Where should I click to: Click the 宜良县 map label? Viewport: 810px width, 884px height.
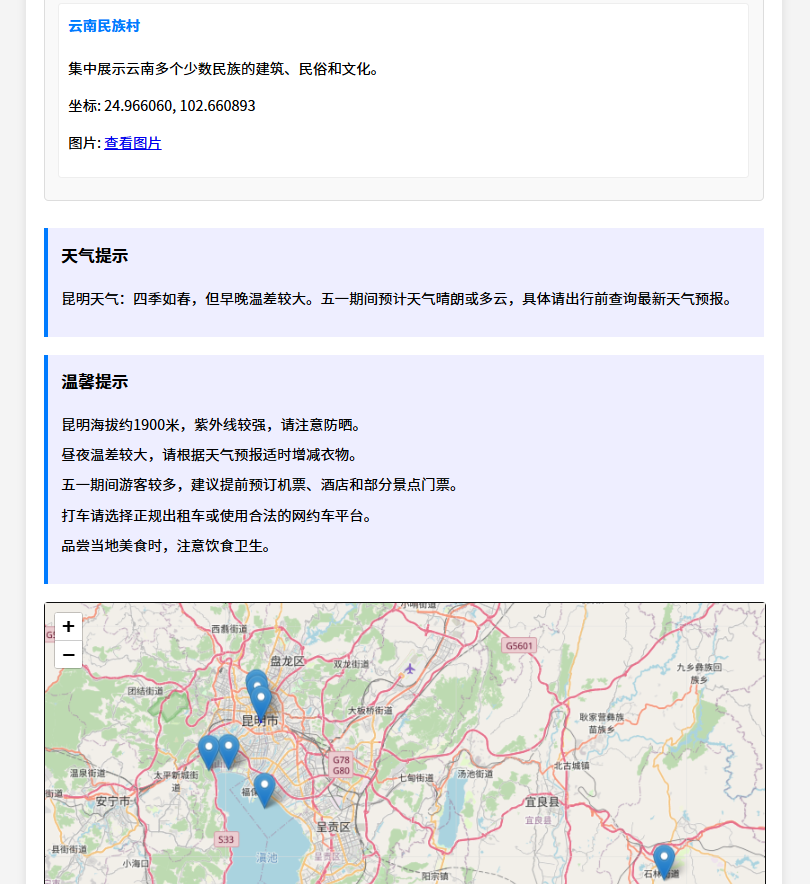pos(542,802)
